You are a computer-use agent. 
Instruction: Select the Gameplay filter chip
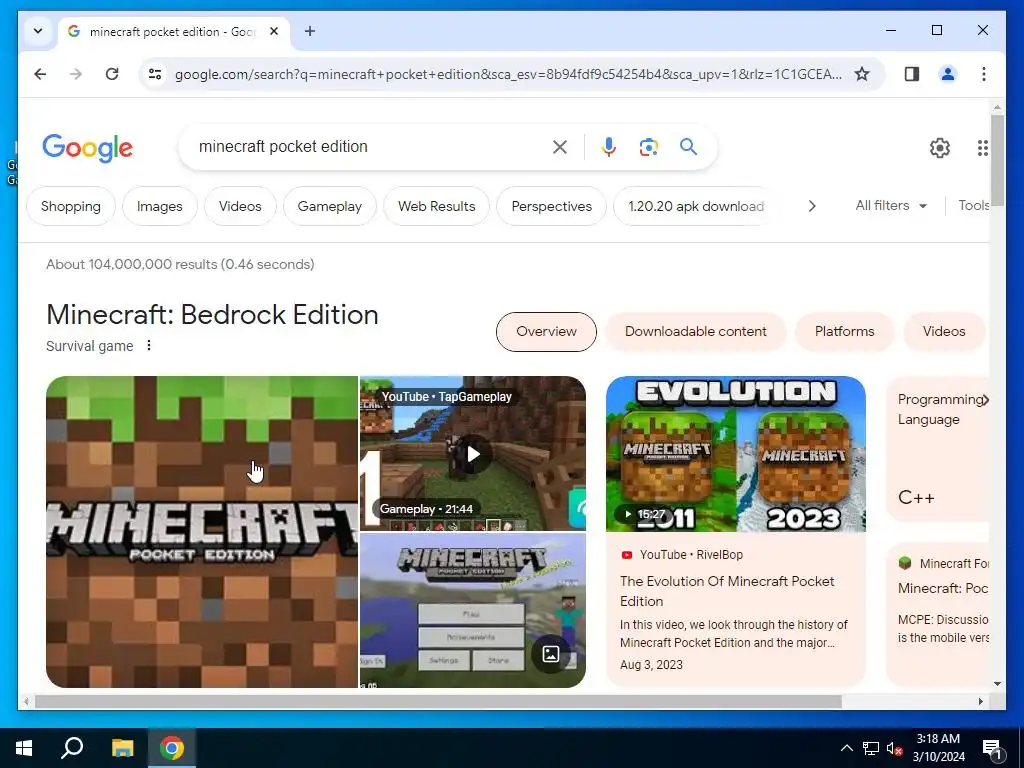click(x=329, y=206)
